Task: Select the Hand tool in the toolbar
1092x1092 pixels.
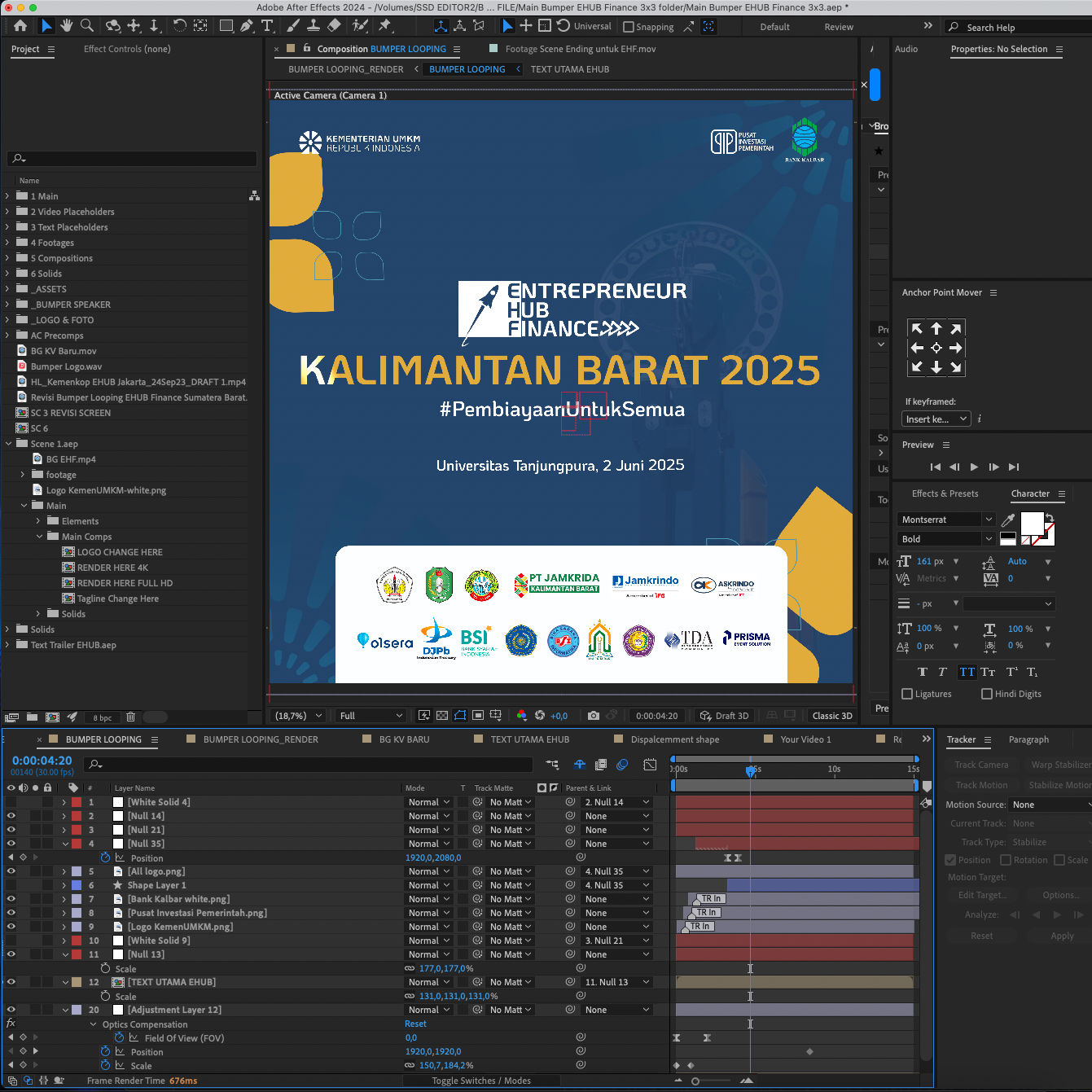Action: (67, 26)
